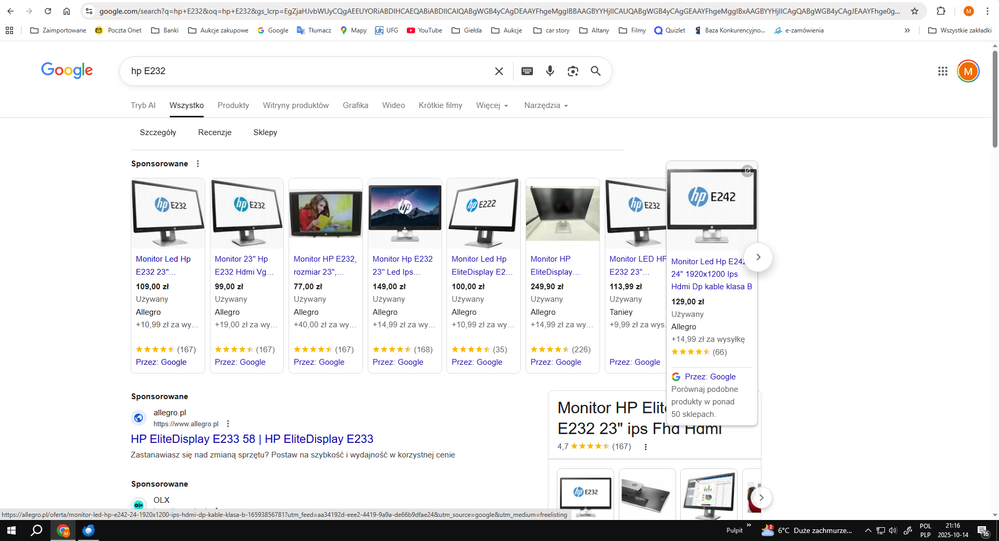
Task: Expand the Więcej dropdown
Action: pos(492,105)
